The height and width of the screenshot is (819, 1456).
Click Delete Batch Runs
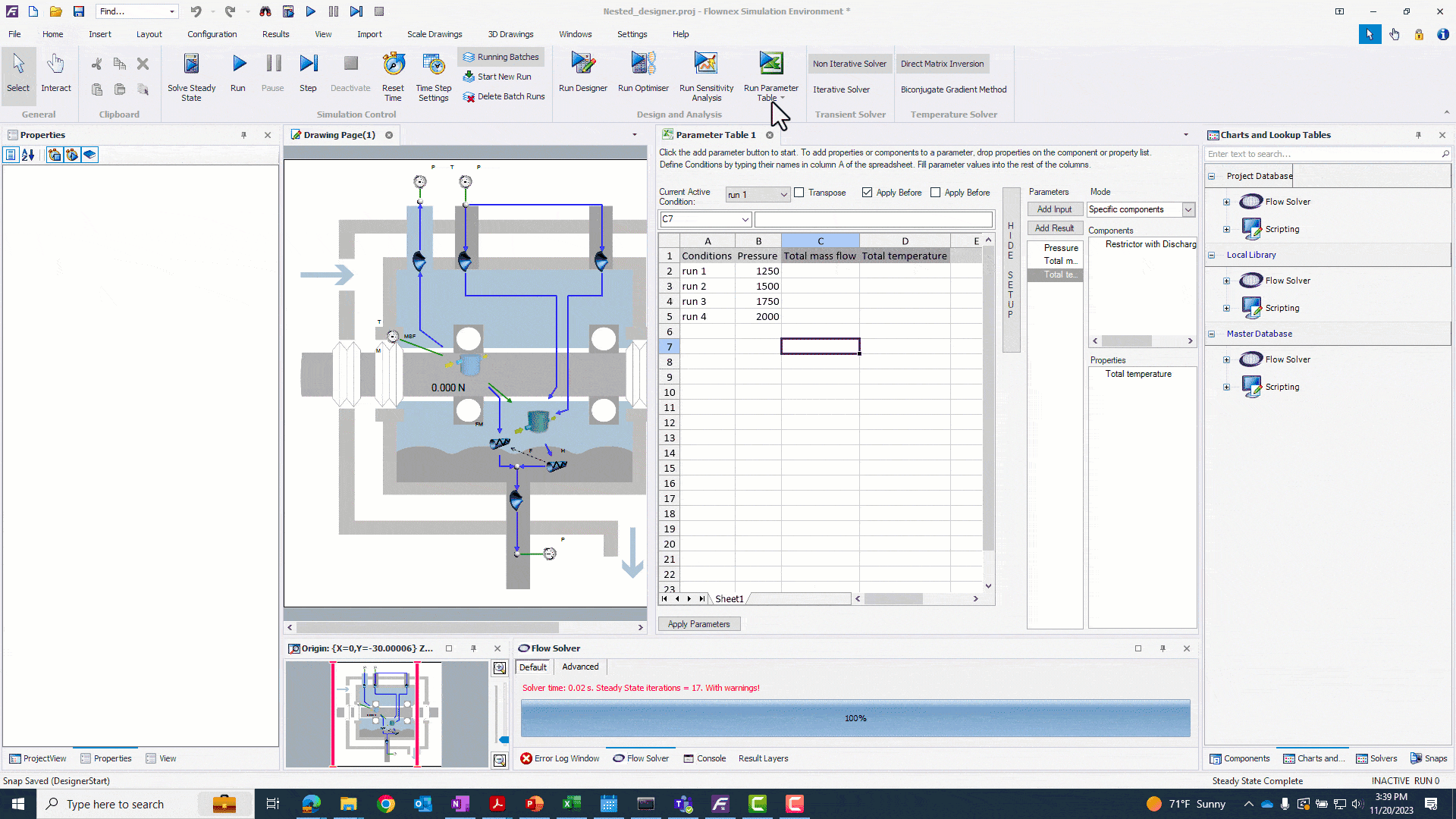click(504, 96)
